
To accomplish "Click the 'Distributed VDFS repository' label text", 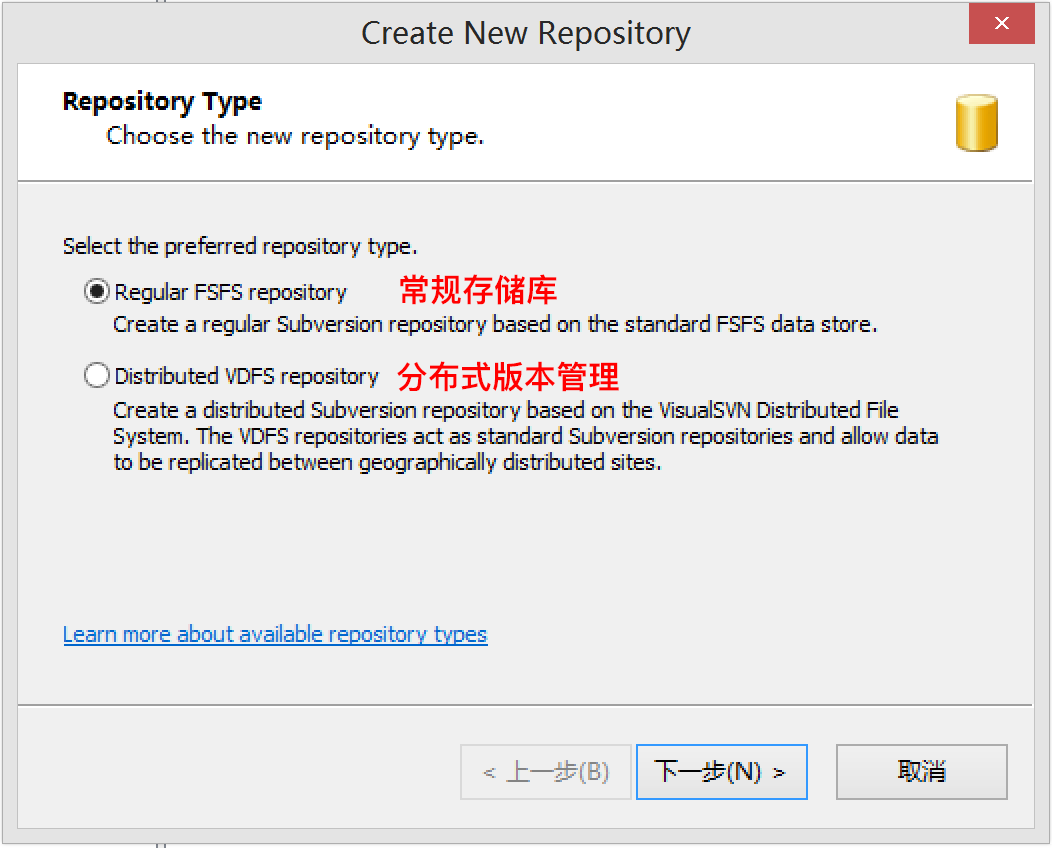I will tap(247, 376).
